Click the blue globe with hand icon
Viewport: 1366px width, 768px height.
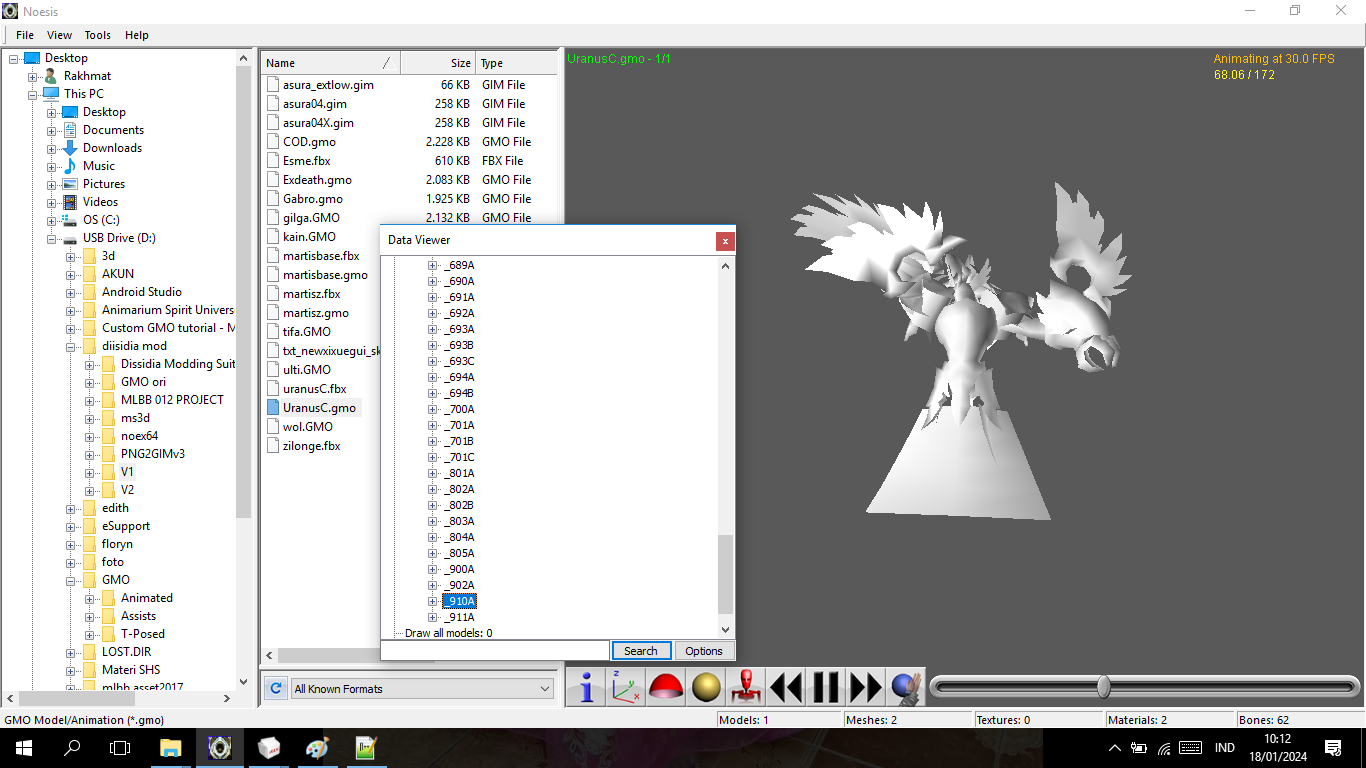(906, 688)
